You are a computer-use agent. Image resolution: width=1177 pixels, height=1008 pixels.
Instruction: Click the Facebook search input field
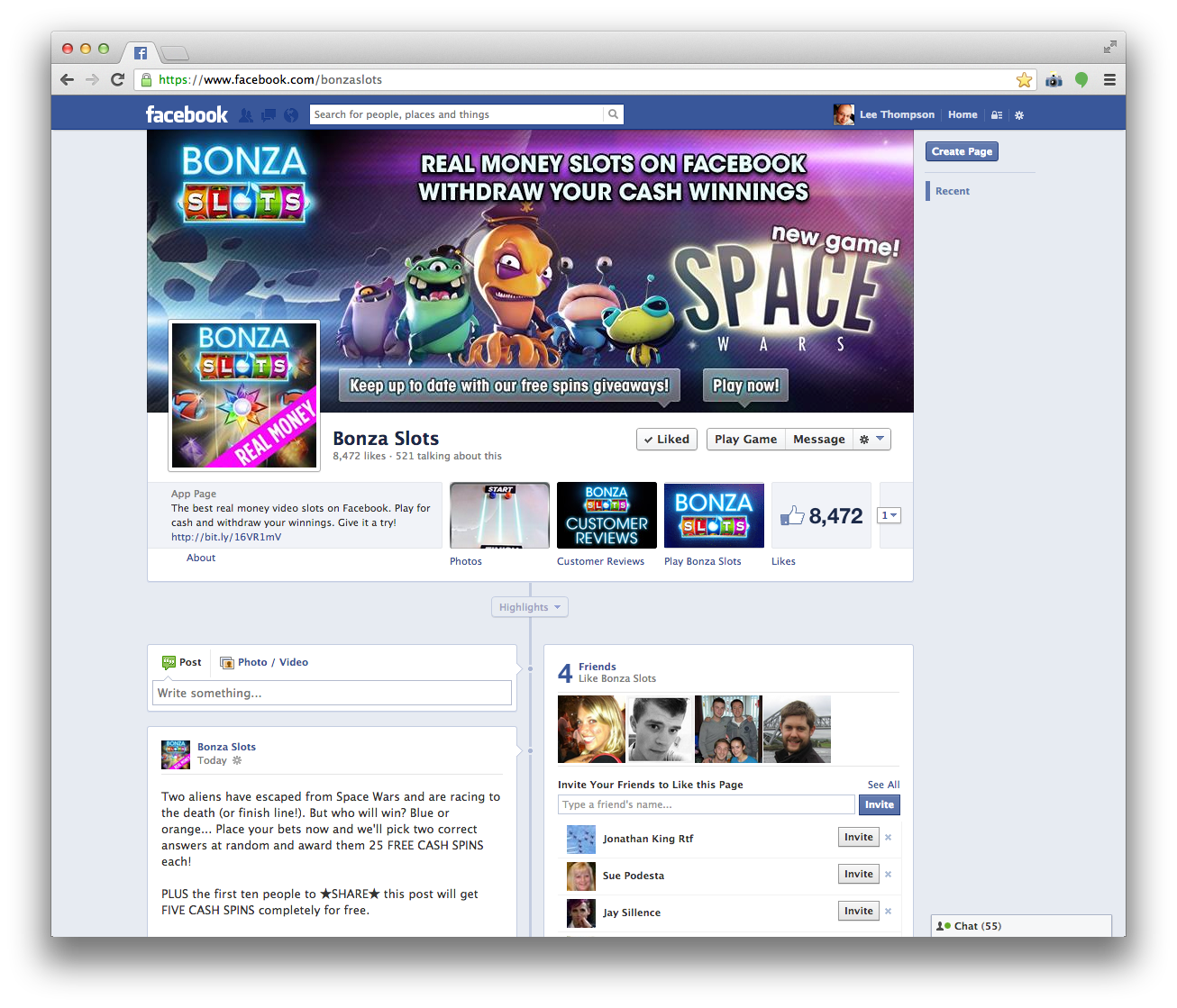click(457, 114)
